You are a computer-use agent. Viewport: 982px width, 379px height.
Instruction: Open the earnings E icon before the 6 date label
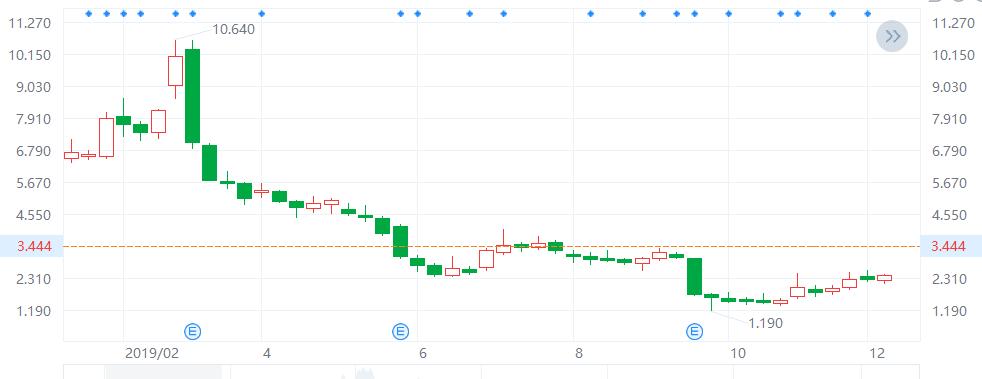tap(401, 331)
